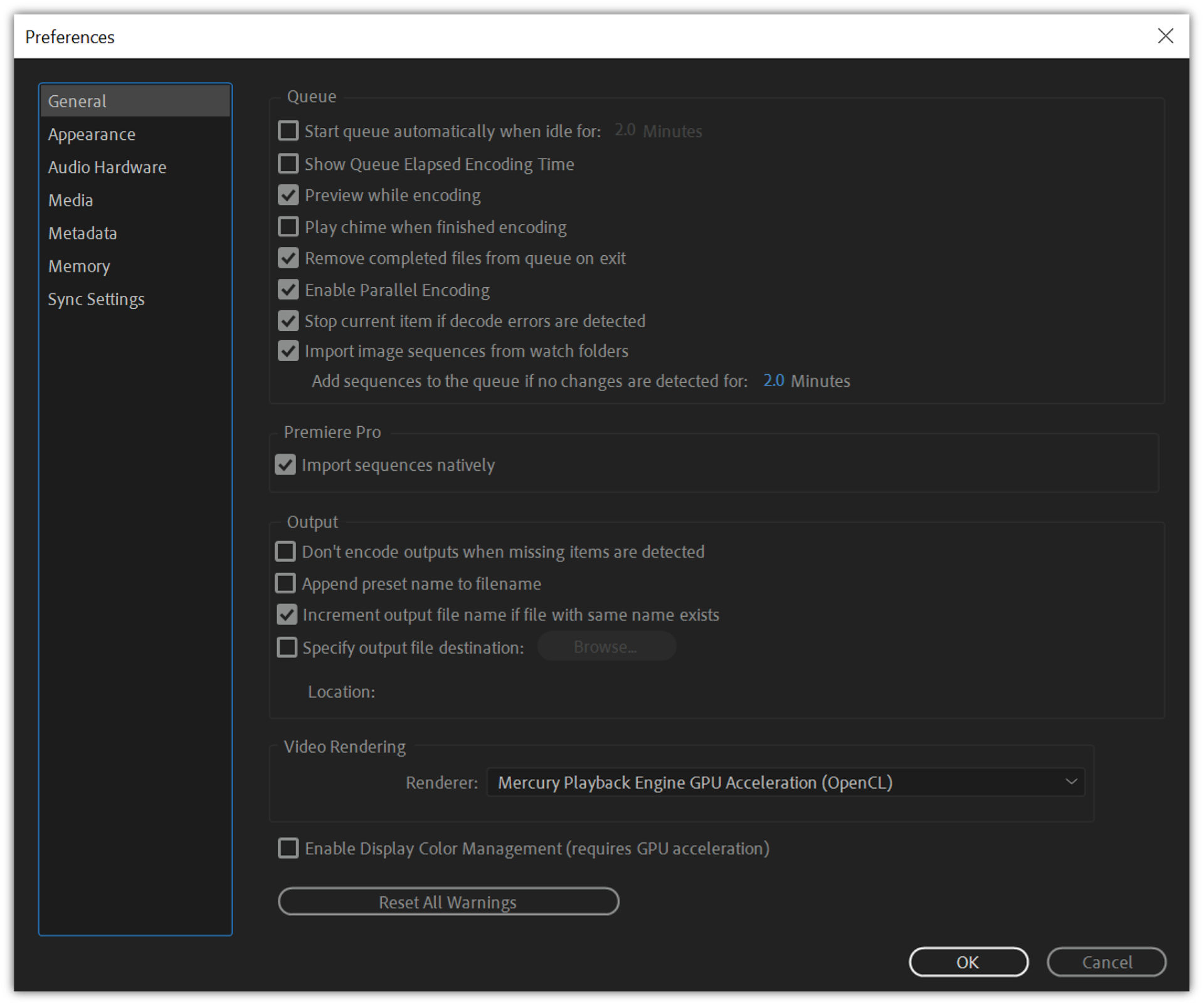
Task: Switch to Audio Hardware preferences
Action: [107, 167]
